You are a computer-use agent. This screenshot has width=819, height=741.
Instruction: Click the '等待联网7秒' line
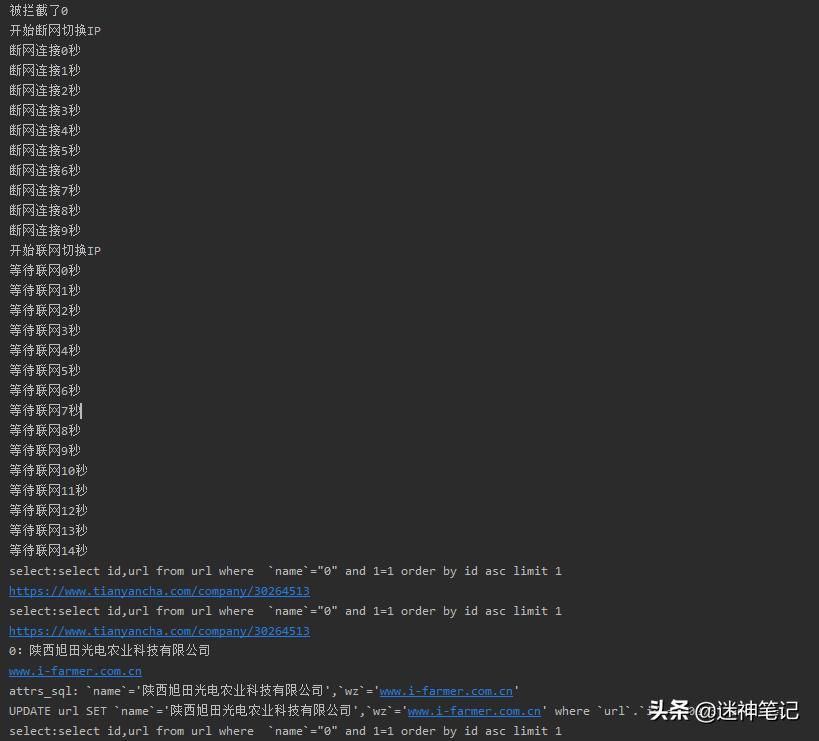(x=45, y=411)
